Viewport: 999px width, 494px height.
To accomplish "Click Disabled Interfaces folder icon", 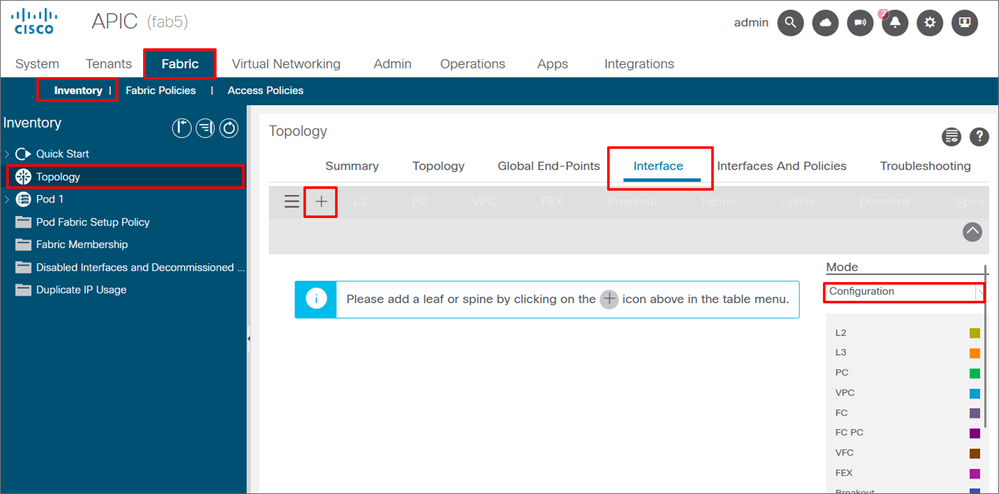I will pyautogui.click(x=24, y=268).
